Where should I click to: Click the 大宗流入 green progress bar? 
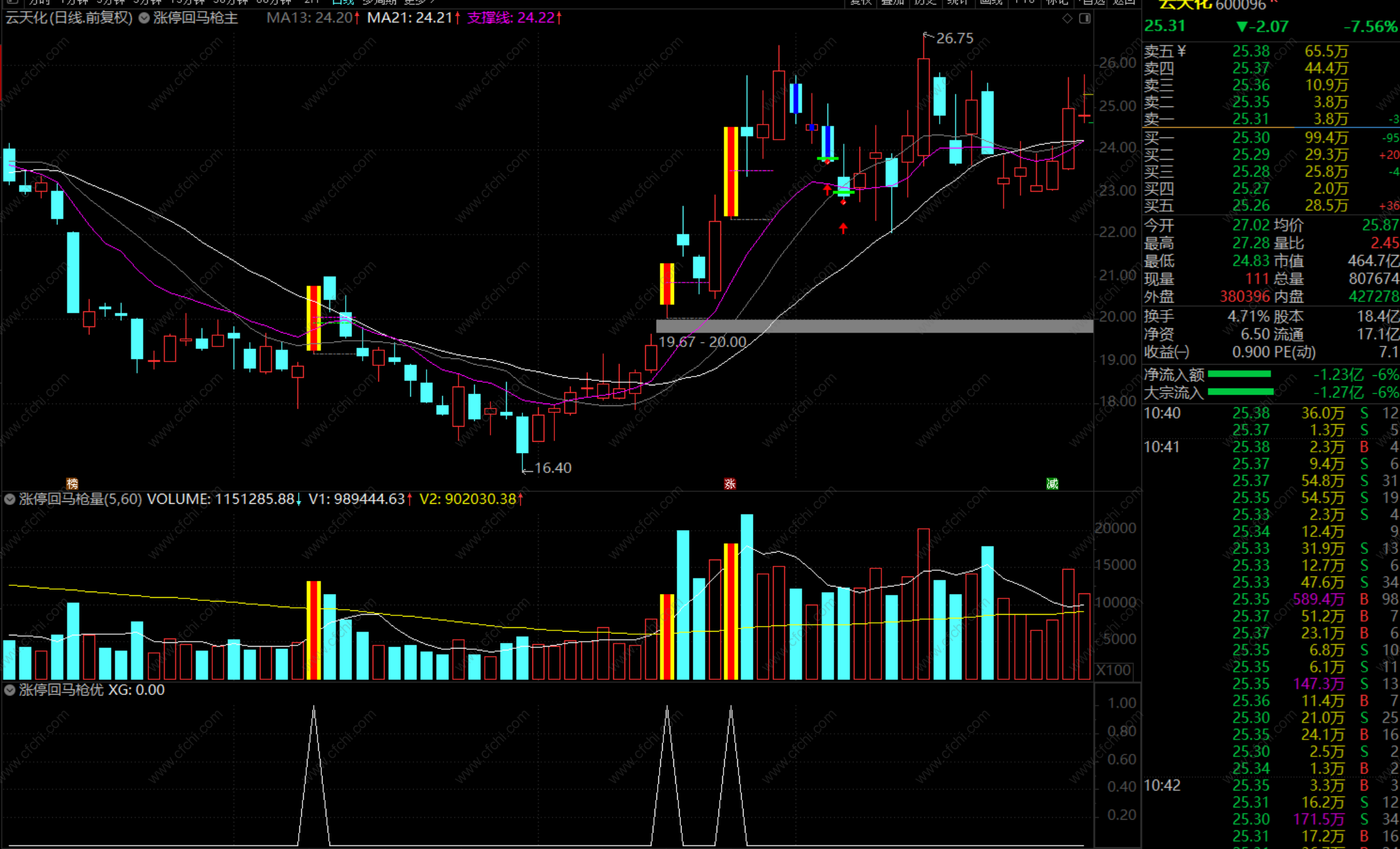click(x=1240, y=392)
